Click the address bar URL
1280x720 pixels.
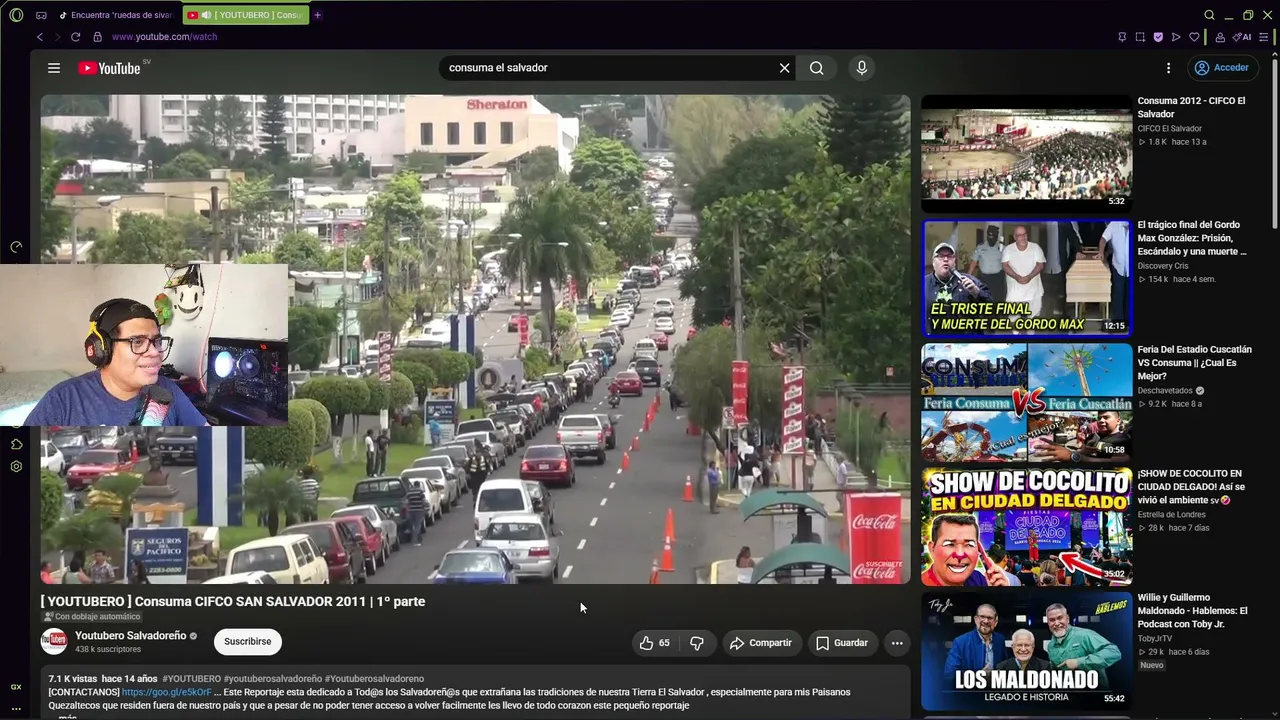[164, 37]
